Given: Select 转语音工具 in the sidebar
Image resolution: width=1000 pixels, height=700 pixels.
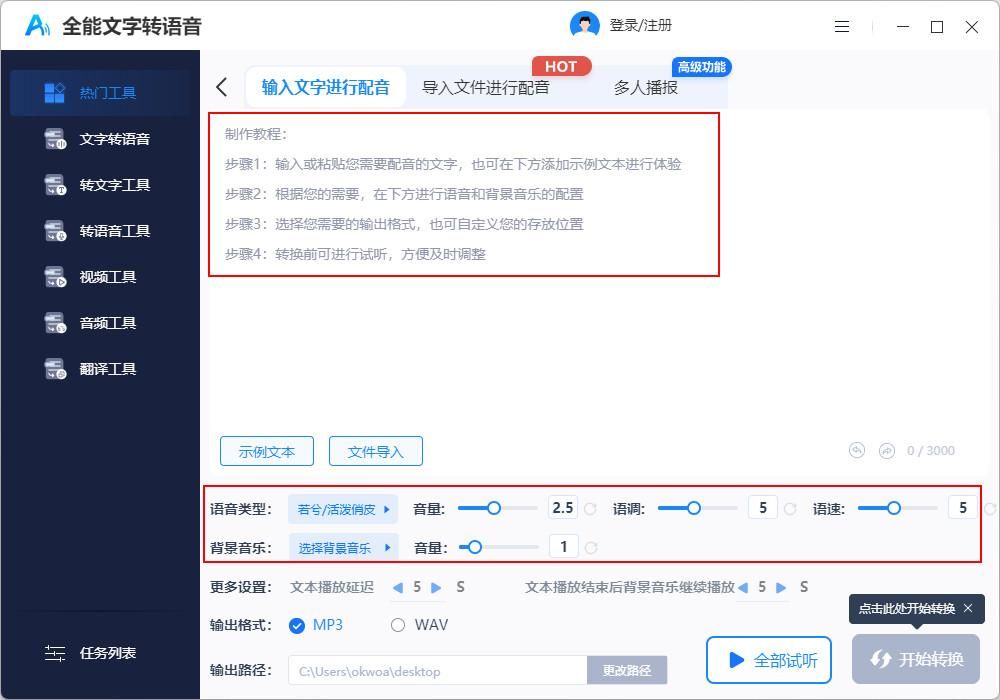Looking at the screenshot, I should tap(100, 231).
